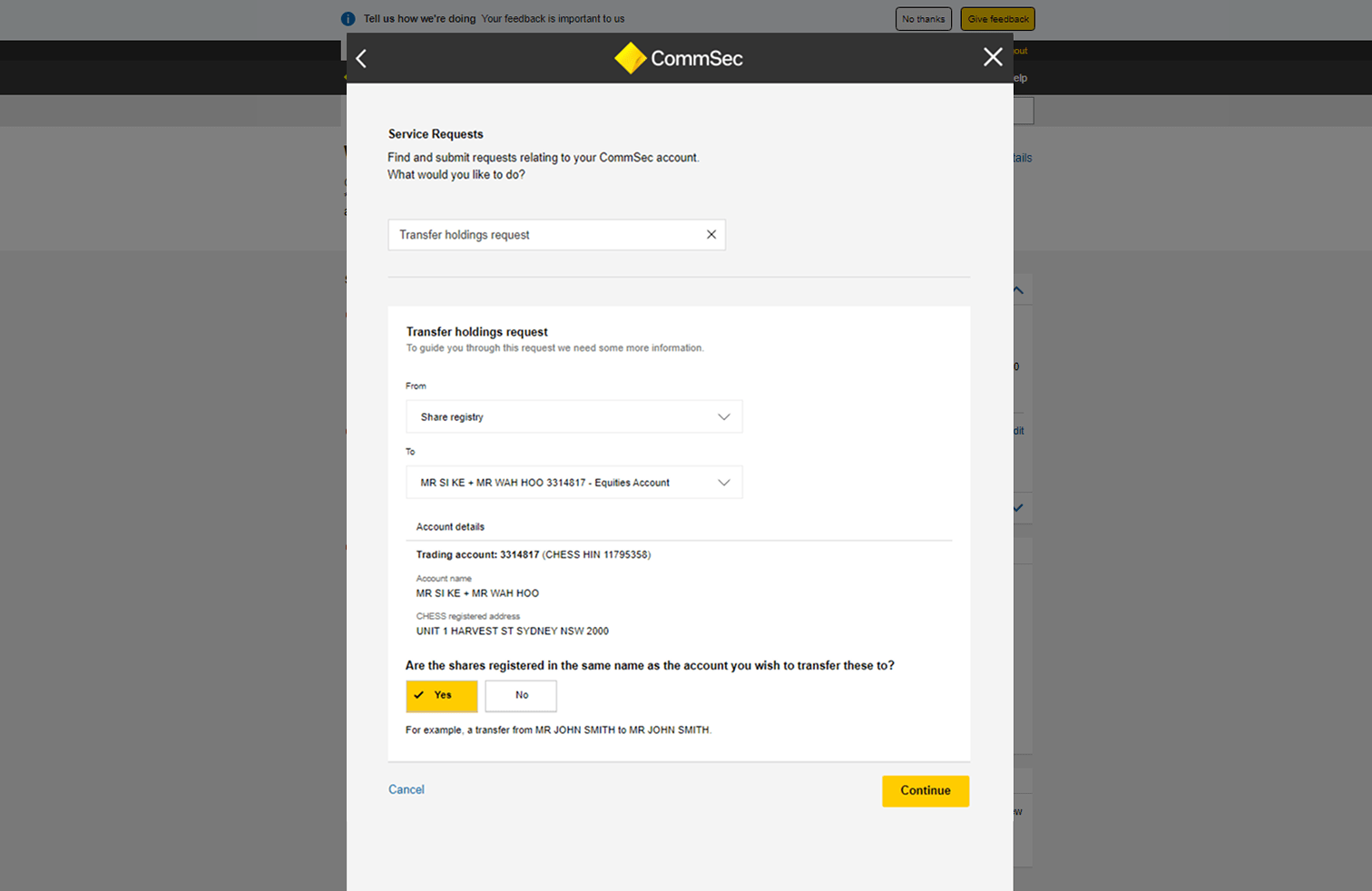The height and width of the screenshot is (891, 1372).
Task: Select No for same-name share registration
Action: (521, 696)
